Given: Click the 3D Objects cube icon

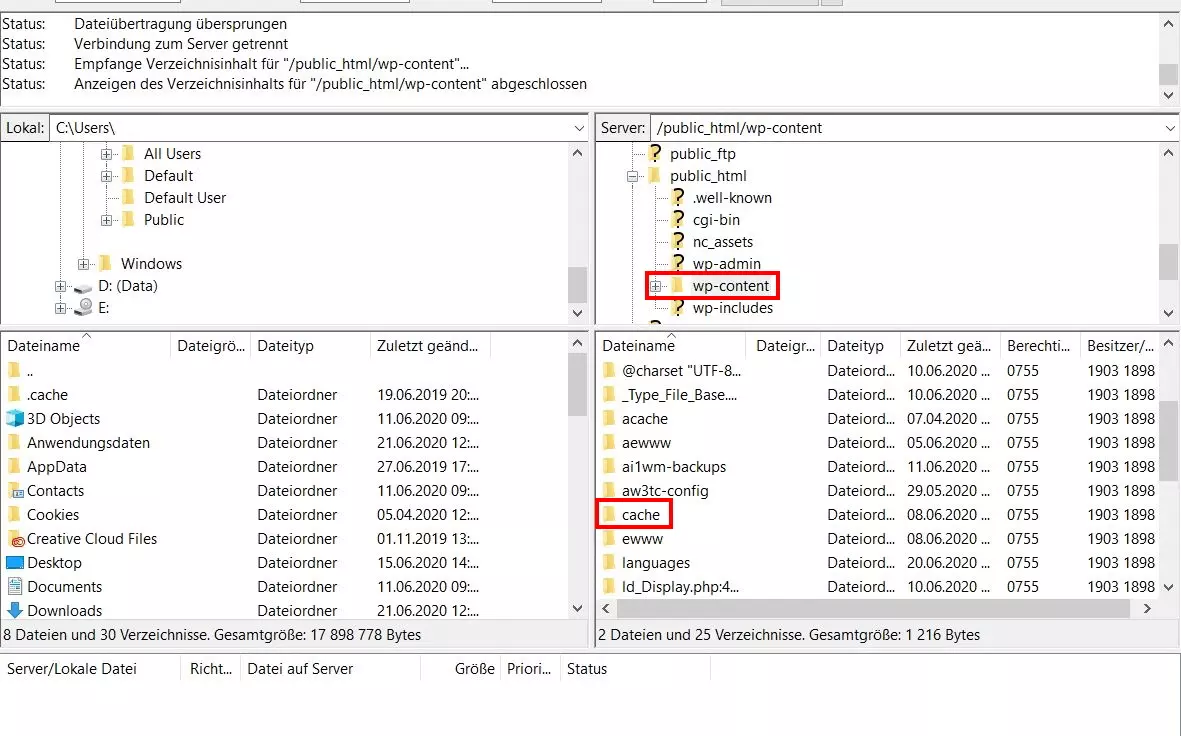Looking at the screenshot, I should [14, 418].
